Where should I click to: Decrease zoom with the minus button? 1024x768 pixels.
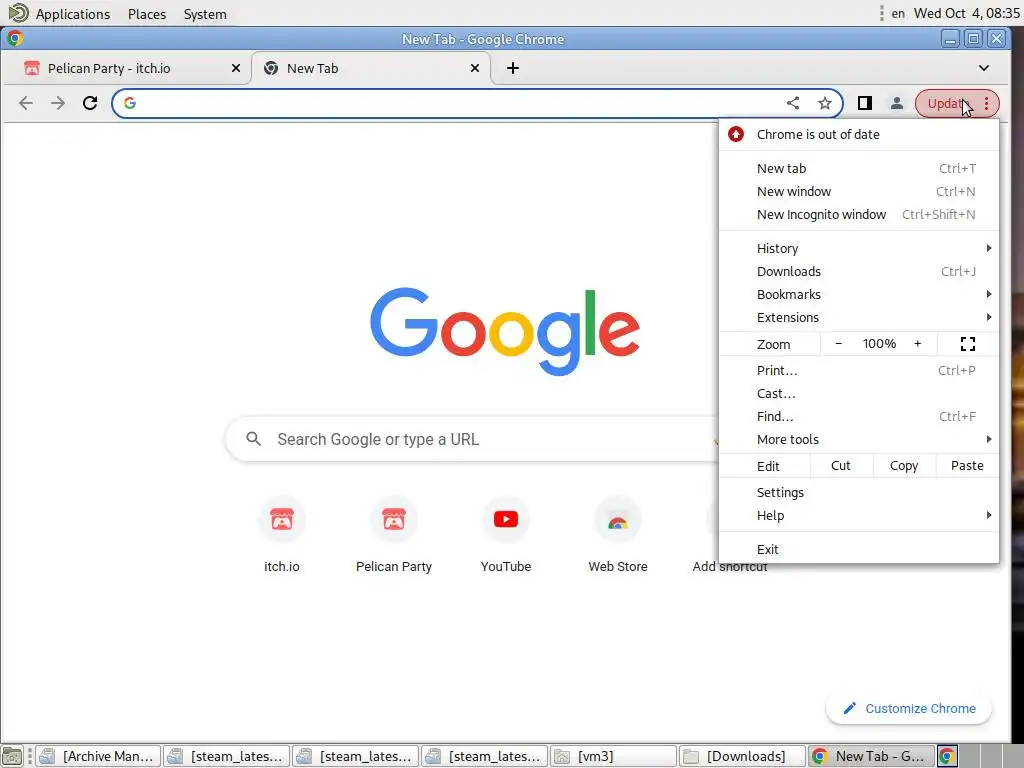839,344
